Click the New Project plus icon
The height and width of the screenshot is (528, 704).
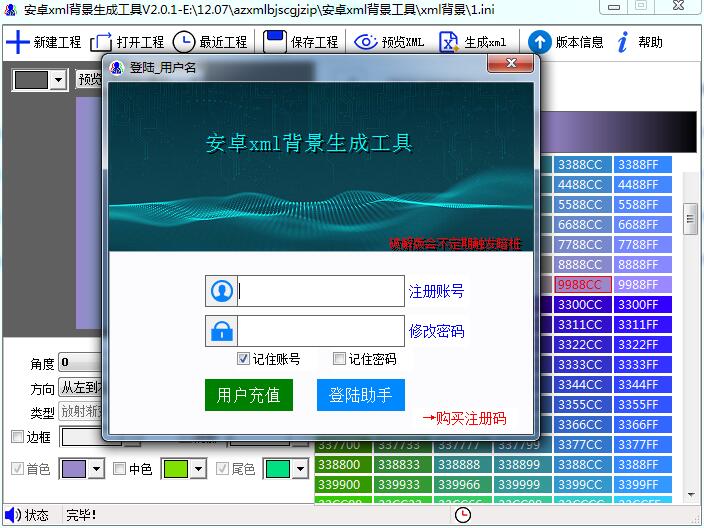[17, 42]
